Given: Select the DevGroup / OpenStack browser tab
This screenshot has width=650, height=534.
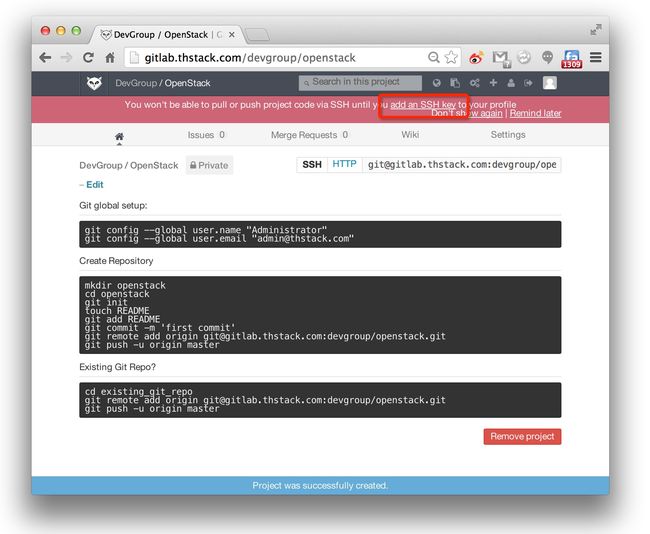Looking at the screenshot, I should 166,34.
